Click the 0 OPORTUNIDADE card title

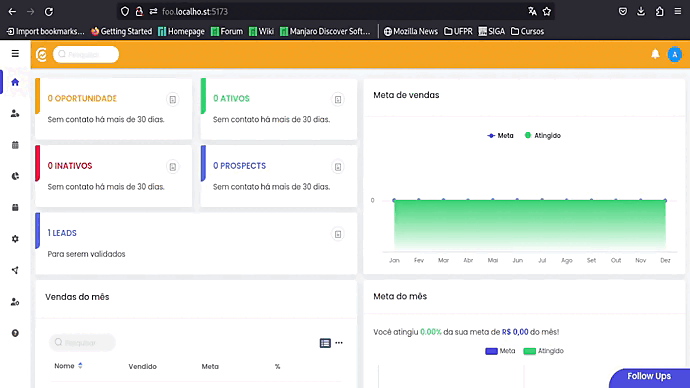pyautogui.click(x=82, y=99)
